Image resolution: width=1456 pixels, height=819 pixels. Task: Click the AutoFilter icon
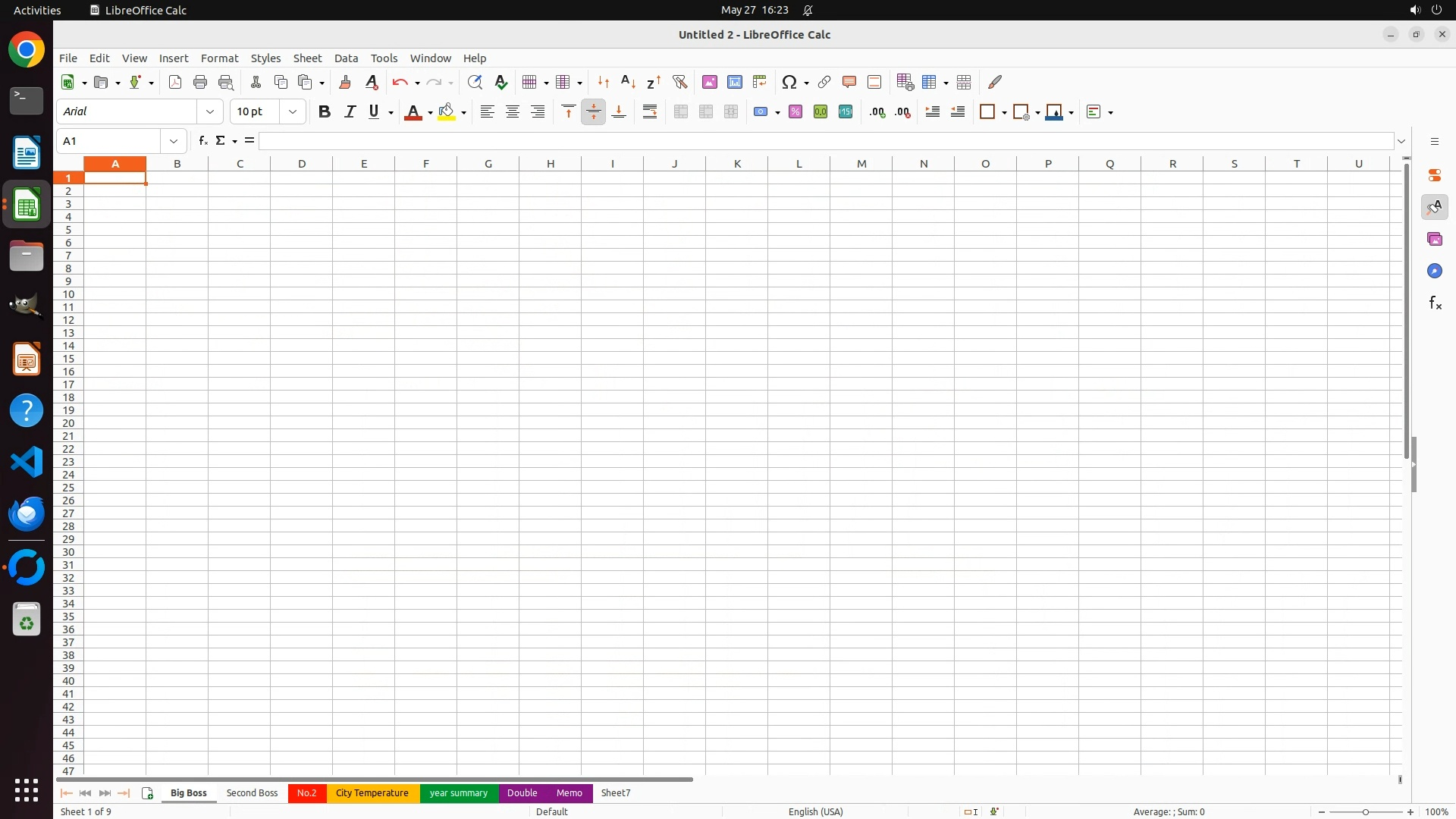(x=679, y=82)
